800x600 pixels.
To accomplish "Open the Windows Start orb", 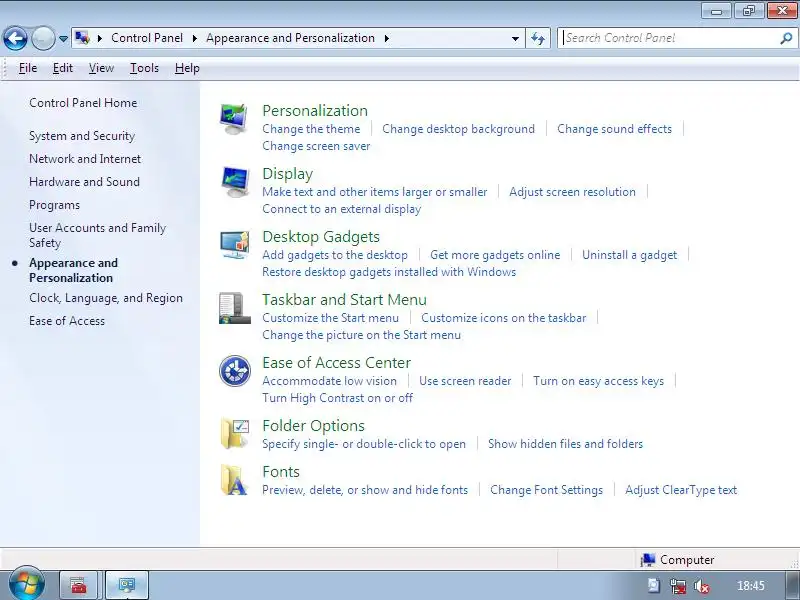I will 27,583.
